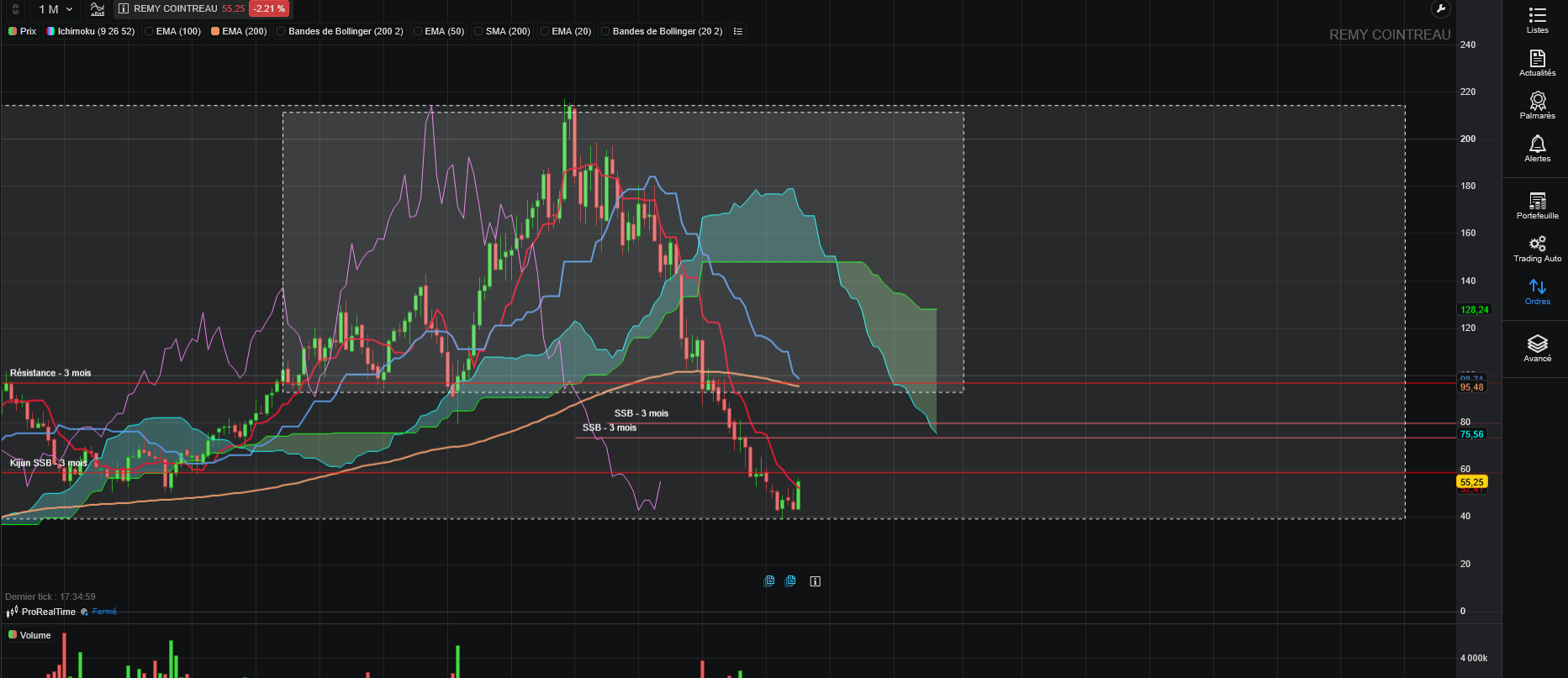Open the Actualités news panel
This screenshot has width=1568, height=678.
(1537, 63)
